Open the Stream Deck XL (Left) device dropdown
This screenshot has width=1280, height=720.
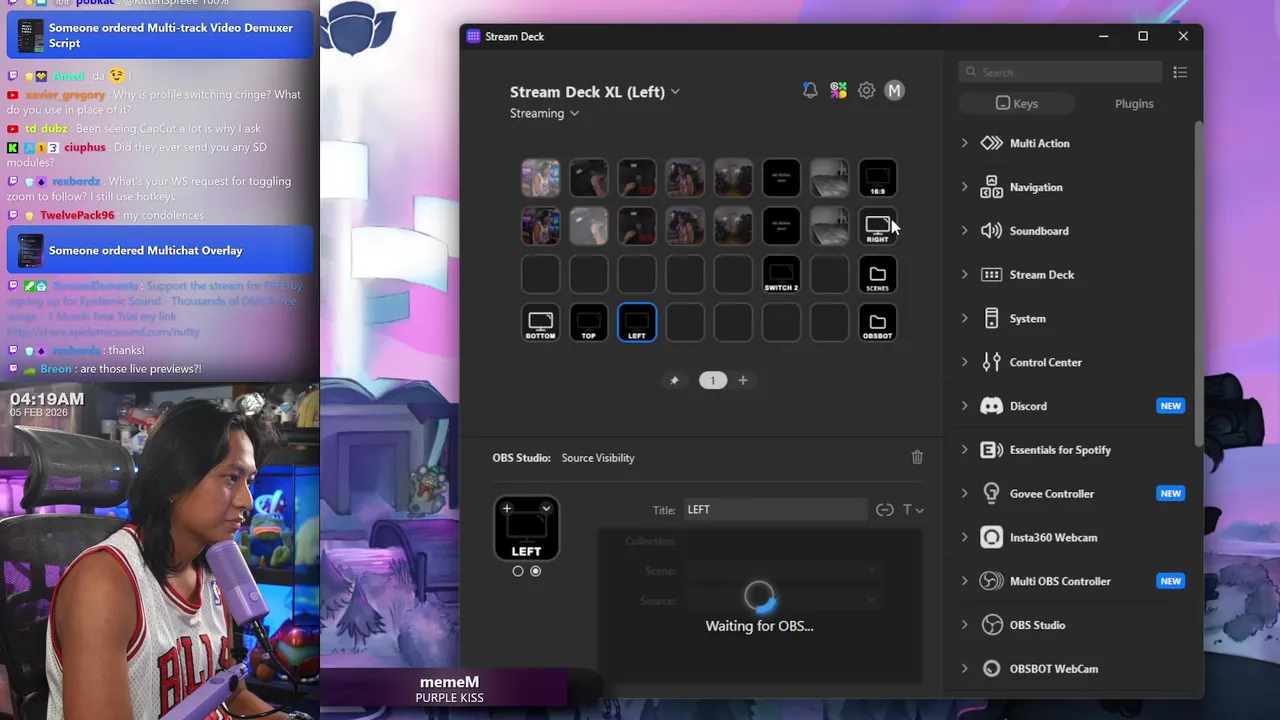[x=595, y=91]
